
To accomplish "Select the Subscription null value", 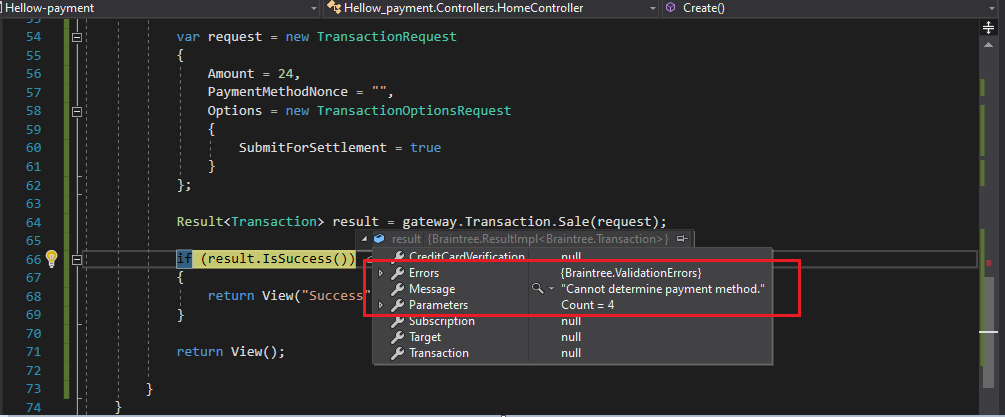I will point(571,322).
